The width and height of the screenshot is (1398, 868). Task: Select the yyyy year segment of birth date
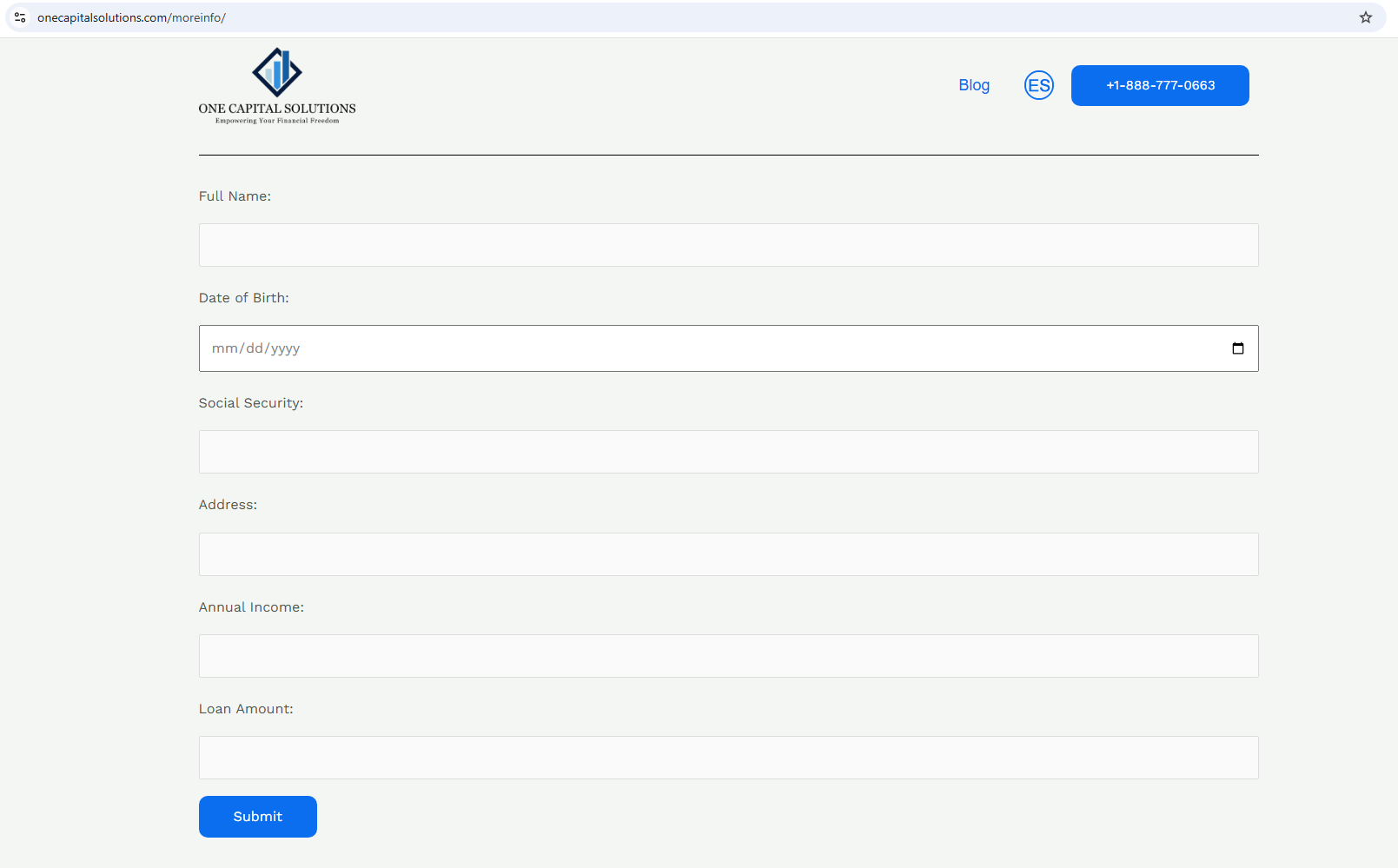285,348
